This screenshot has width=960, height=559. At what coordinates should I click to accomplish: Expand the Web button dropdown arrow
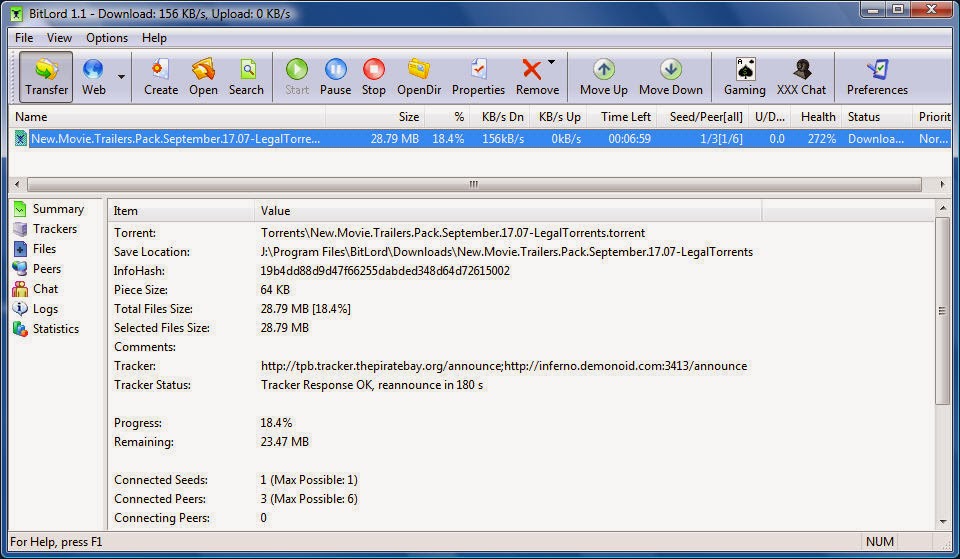coord(121,77)
